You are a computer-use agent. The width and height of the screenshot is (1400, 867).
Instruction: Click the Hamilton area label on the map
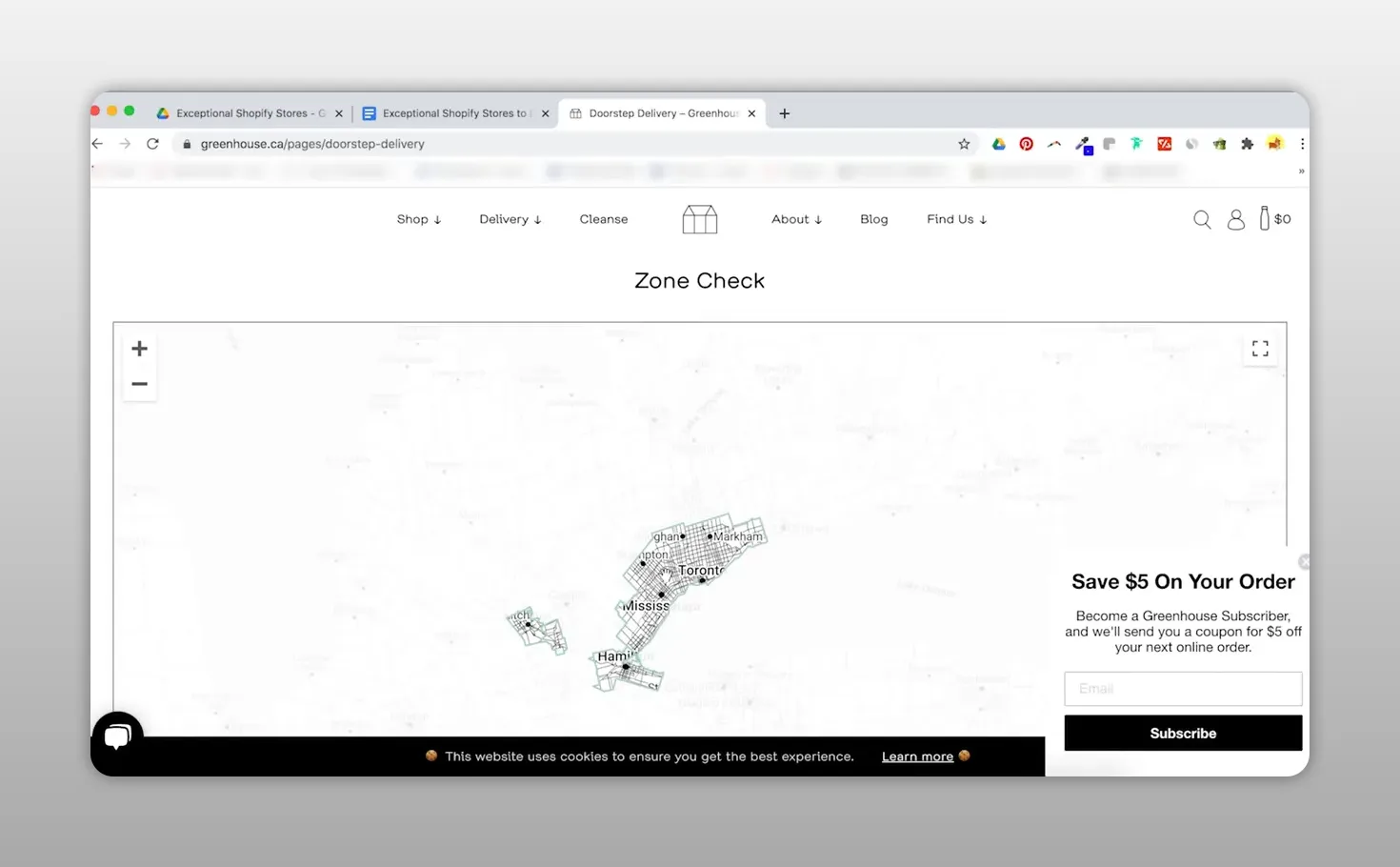tap(614, 655)
